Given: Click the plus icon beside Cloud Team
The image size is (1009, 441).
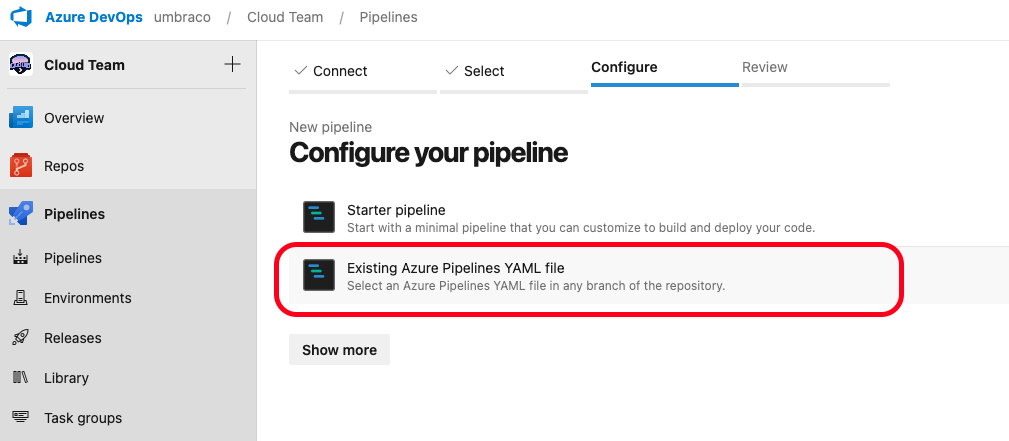Looking at the screenshot, I should pos(232,65).
